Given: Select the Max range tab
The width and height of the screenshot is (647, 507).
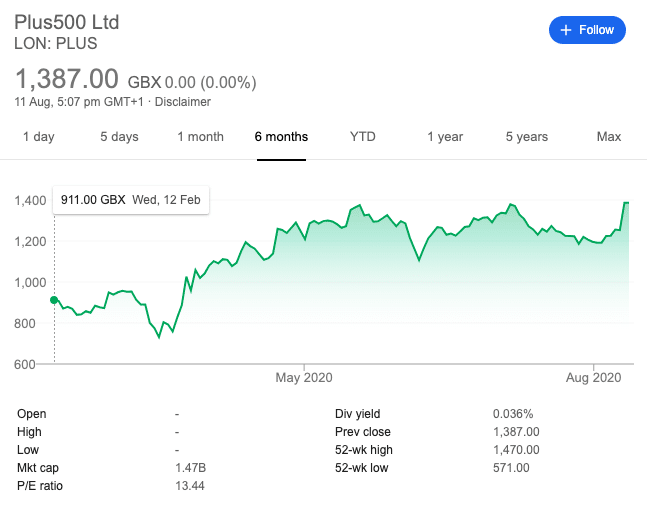Looking at the screenshot, I should click(608, 137).
